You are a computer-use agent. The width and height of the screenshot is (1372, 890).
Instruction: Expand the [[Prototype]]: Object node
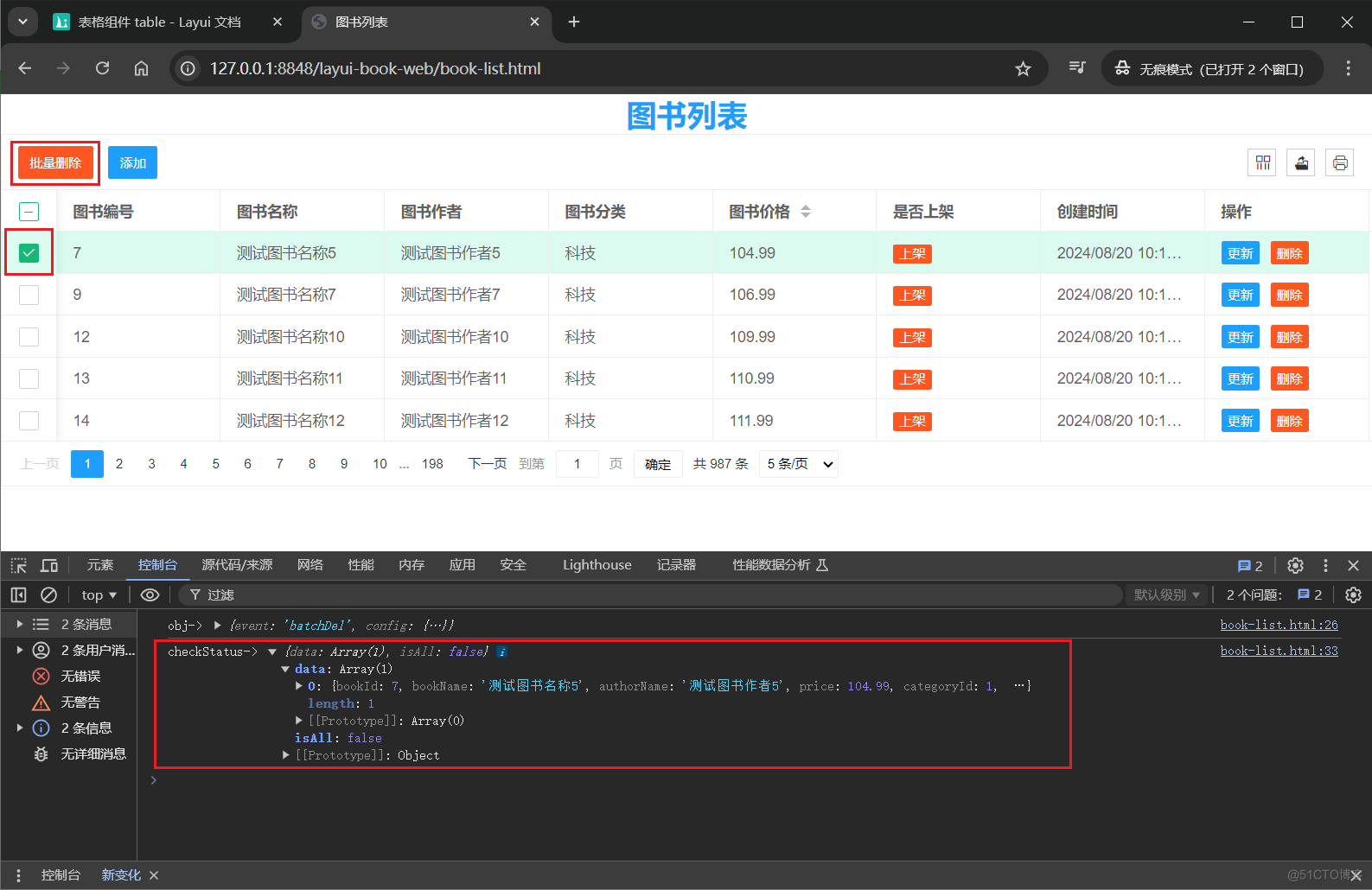click(x=286, y=755)
